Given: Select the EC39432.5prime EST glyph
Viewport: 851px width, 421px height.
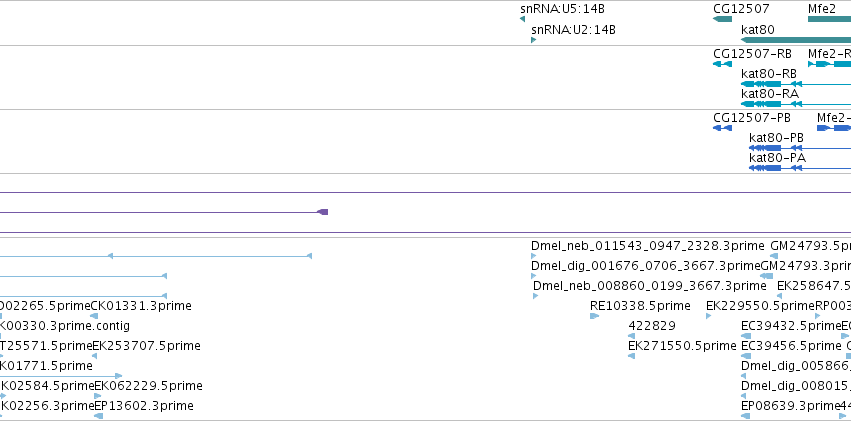Looking at the screenshot, I should (x=746, y=336).
